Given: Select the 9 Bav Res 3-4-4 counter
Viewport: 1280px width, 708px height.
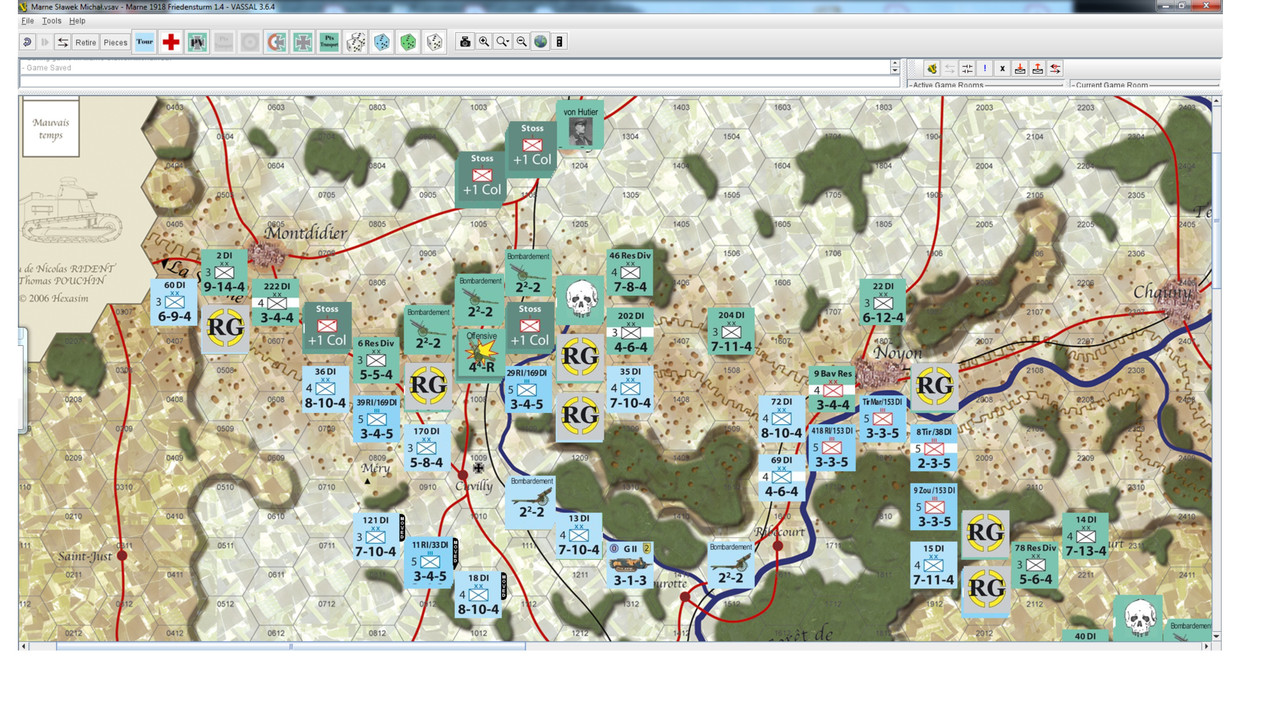Looking at the screenshot, I should tap(832, 390).
